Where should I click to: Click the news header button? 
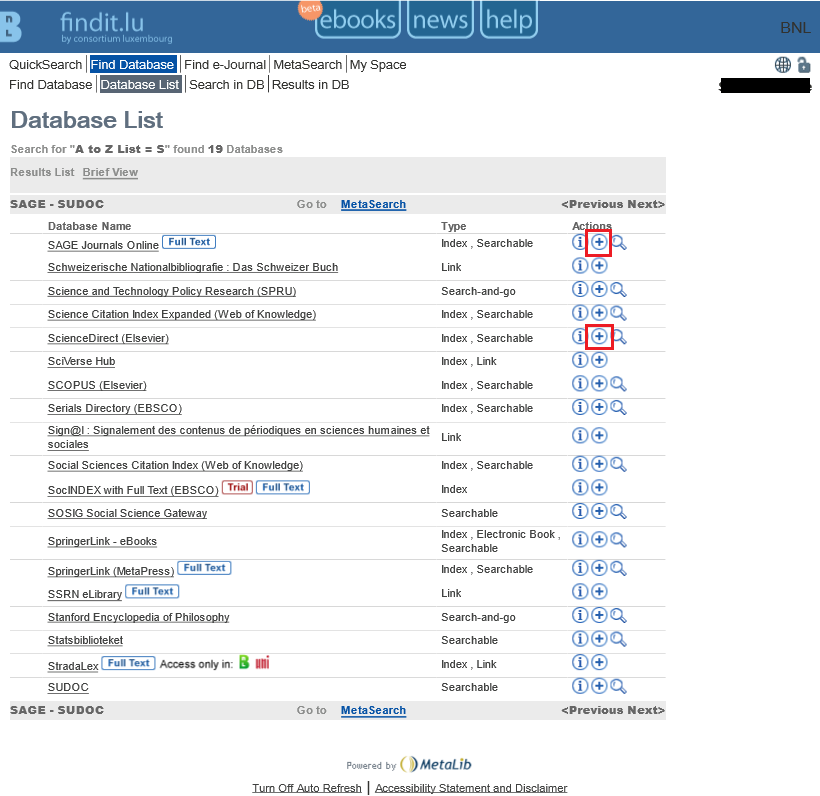(x=440, y=20)
